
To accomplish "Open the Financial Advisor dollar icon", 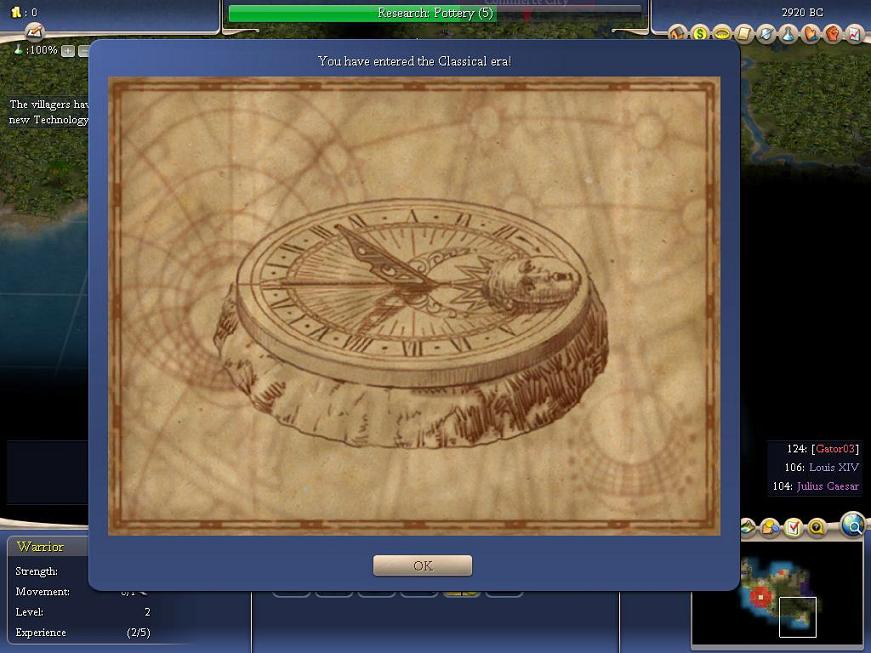I will pos(700,33).
